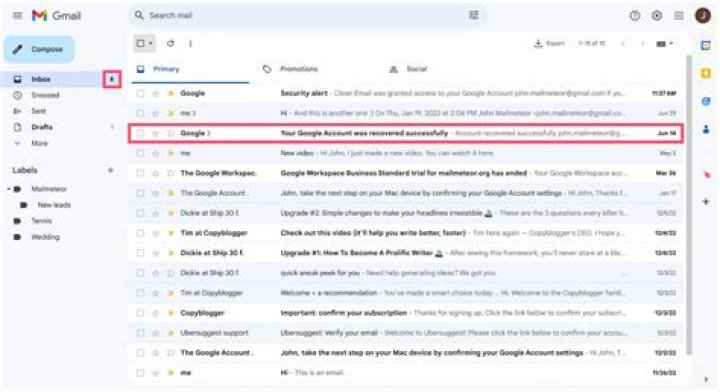The width and height of the screenshot is (720, 392).
Task: Open Settings gear icon
Action: click(x=657, y=16)
